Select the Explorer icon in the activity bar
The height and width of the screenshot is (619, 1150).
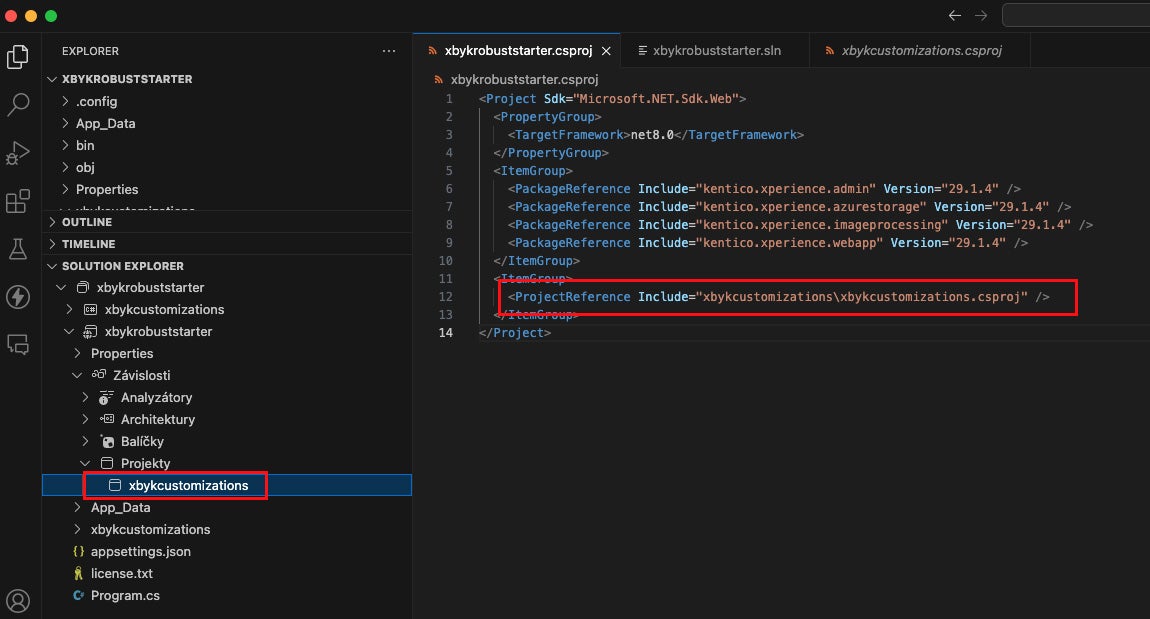18,56
